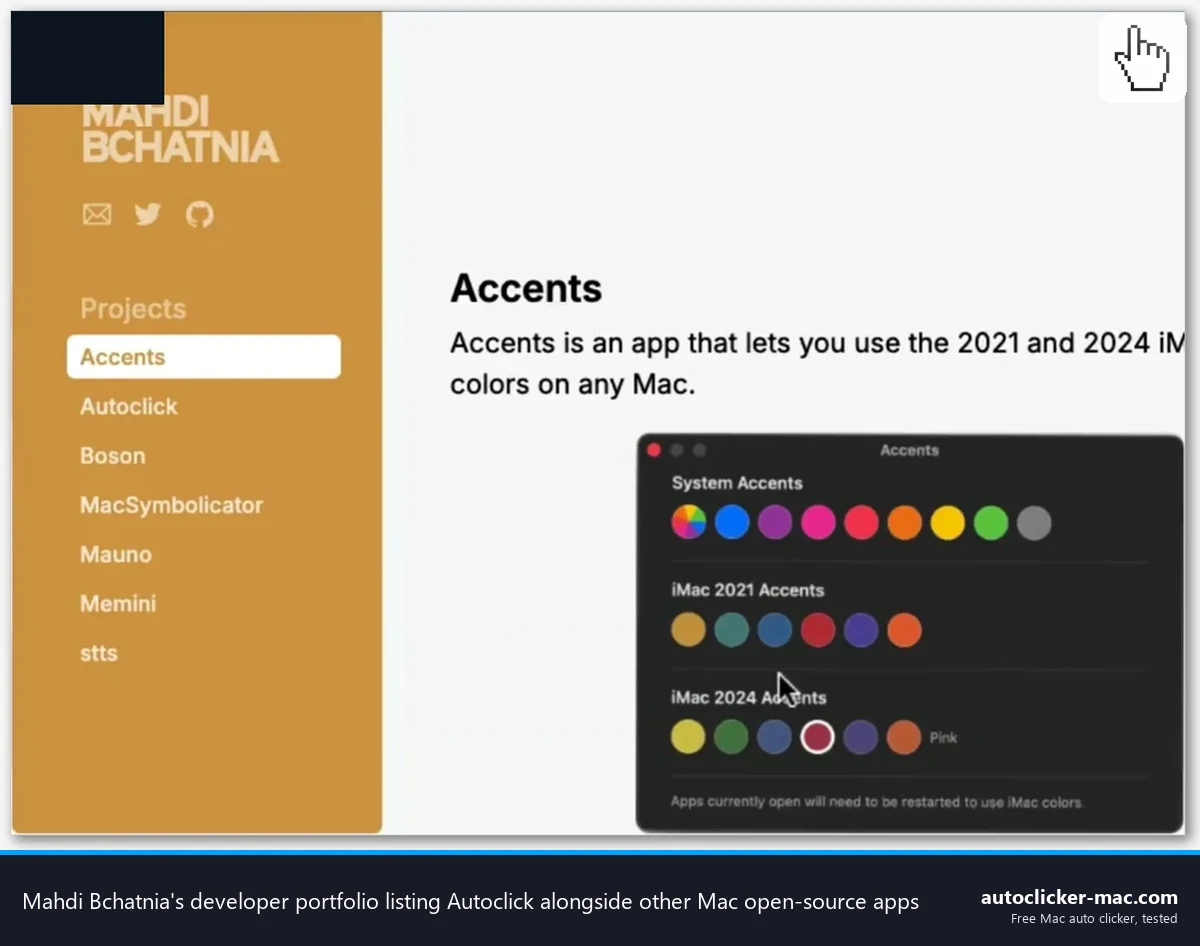Image resolution: width=1200 pixels, height=946 pixels.
Task: Pick the orange iMac 2024 accent
Action: pyautogui.click(x=904, y=737)
